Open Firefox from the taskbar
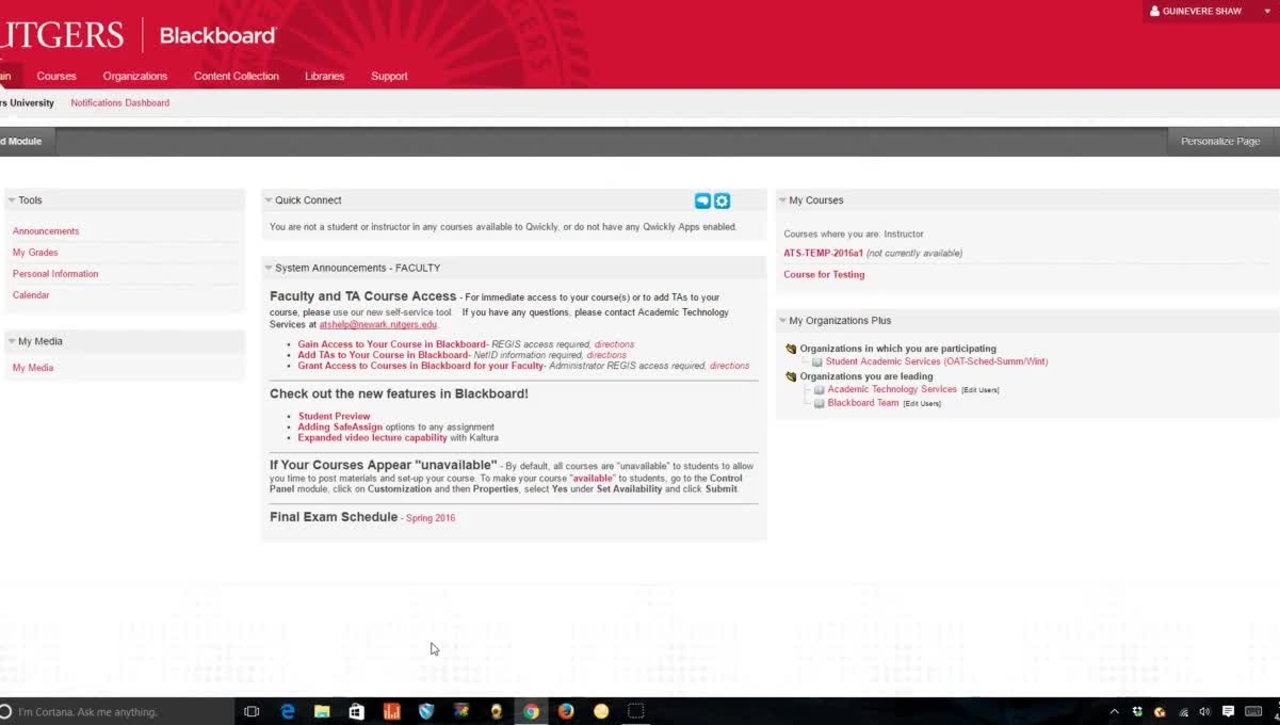This screenshot has width=1280, height=725. click(x=566, y=712)
